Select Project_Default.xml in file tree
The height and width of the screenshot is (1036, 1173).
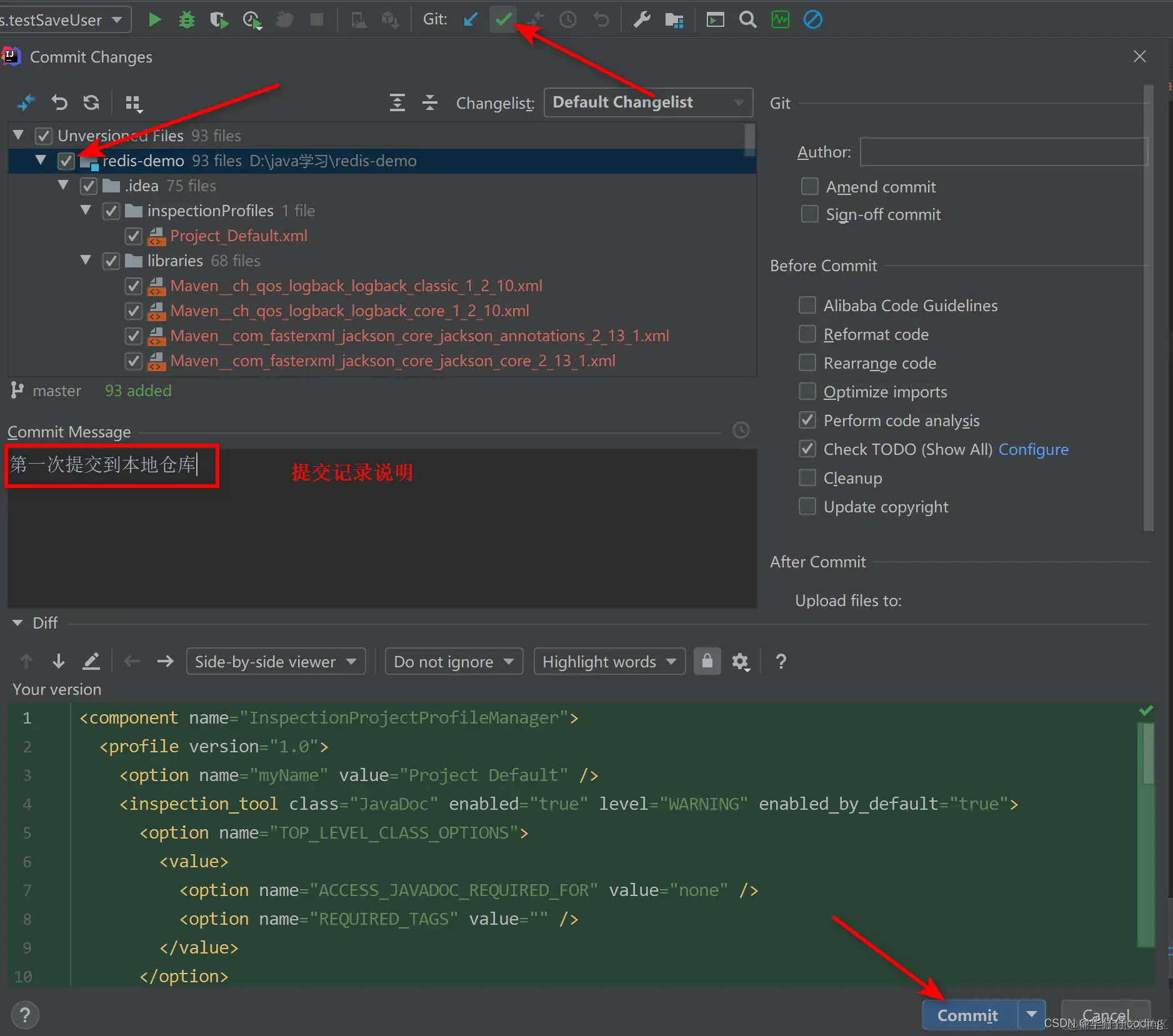[x=239, y=236]
